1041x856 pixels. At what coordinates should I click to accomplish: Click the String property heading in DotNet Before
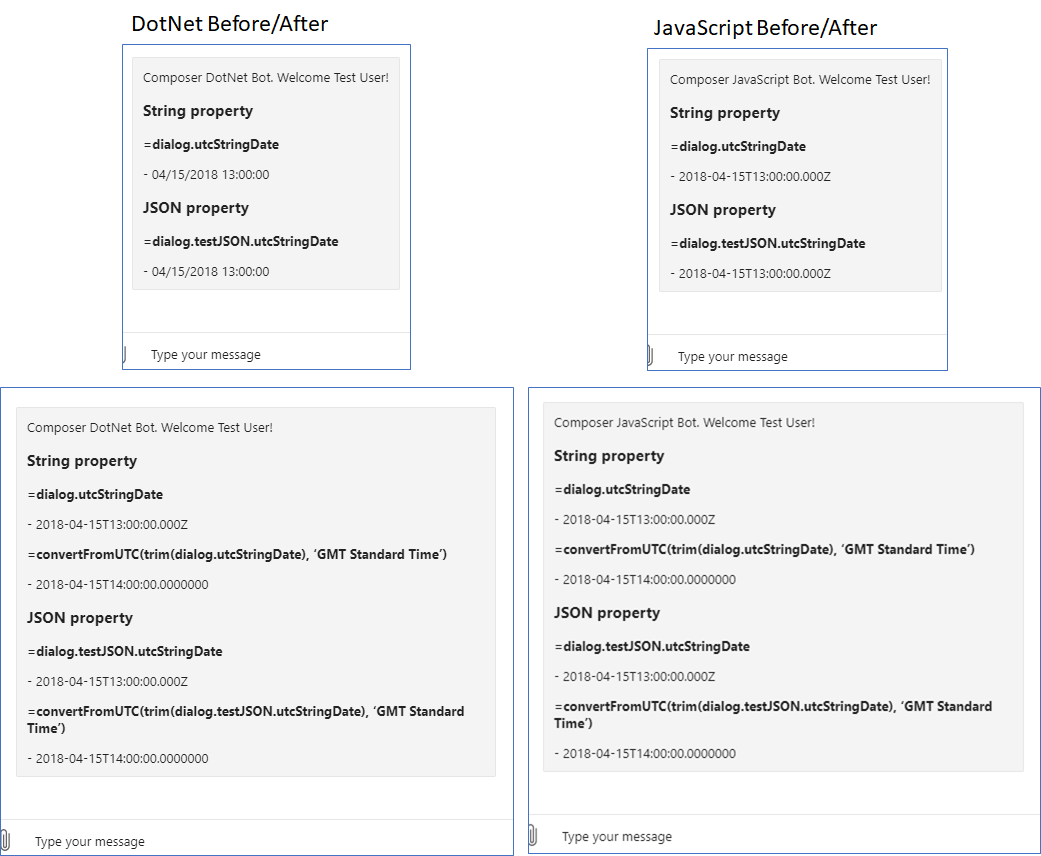[x=197, y=111]
